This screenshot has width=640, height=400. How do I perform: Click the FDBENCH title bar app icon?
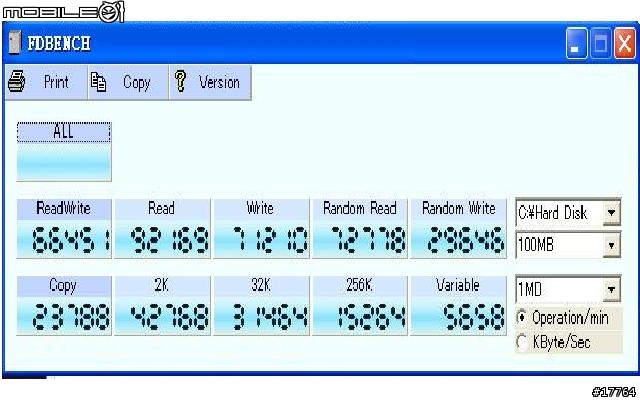15,42
